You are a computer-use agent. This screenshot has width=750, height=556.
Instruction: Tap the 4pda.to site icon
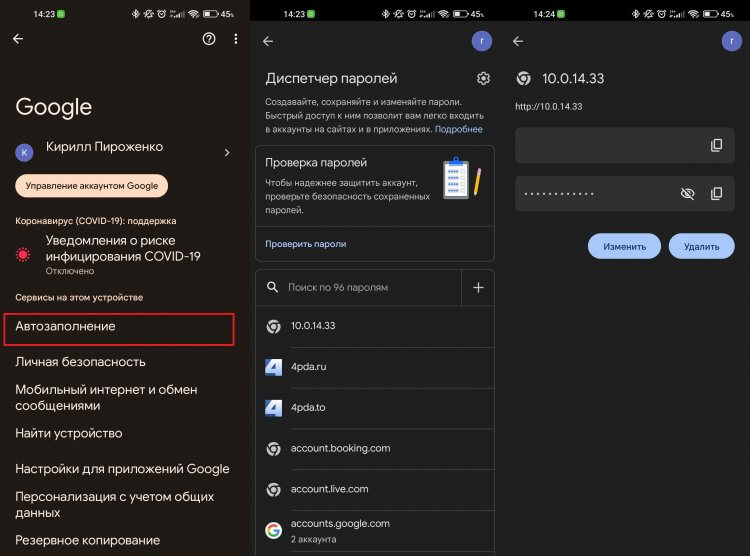coord(274,408)
